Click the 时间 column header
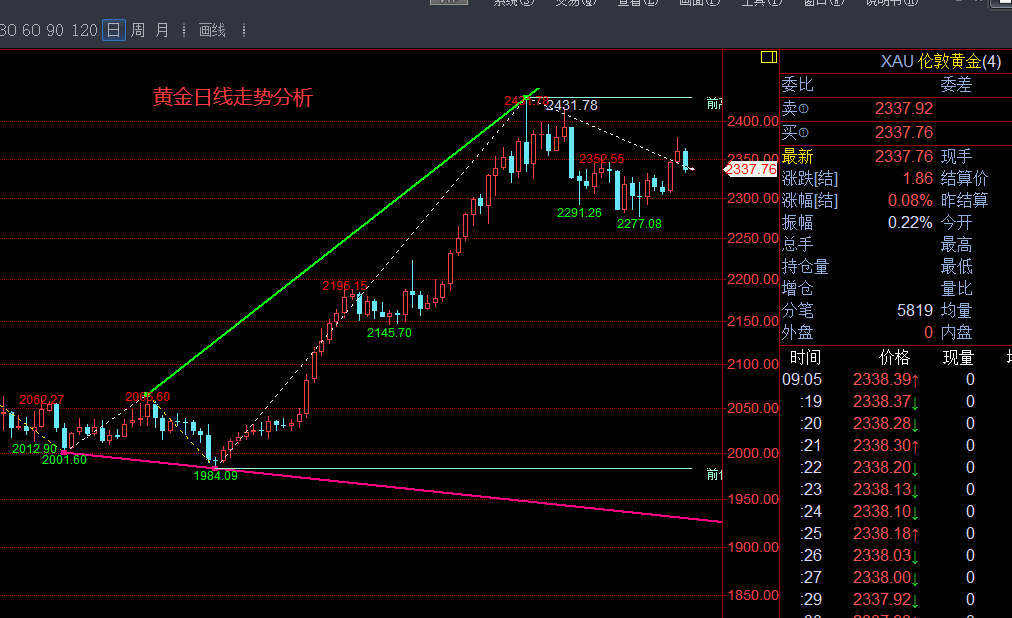The width and height of the screenshot is (1012, 618). [805, 357]
